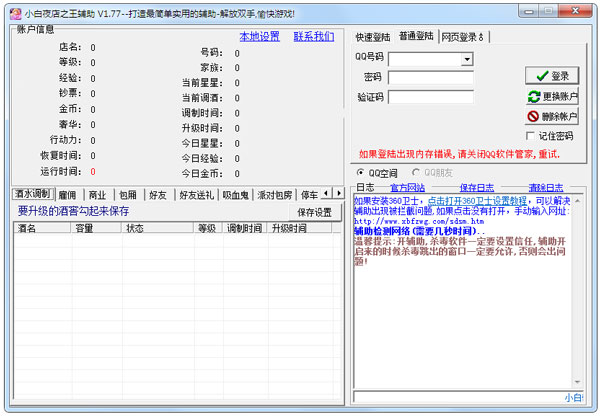This screenshot has width=600, height=418.
Task: Focus the 密码 input field
Action: [x=431, y=78]
